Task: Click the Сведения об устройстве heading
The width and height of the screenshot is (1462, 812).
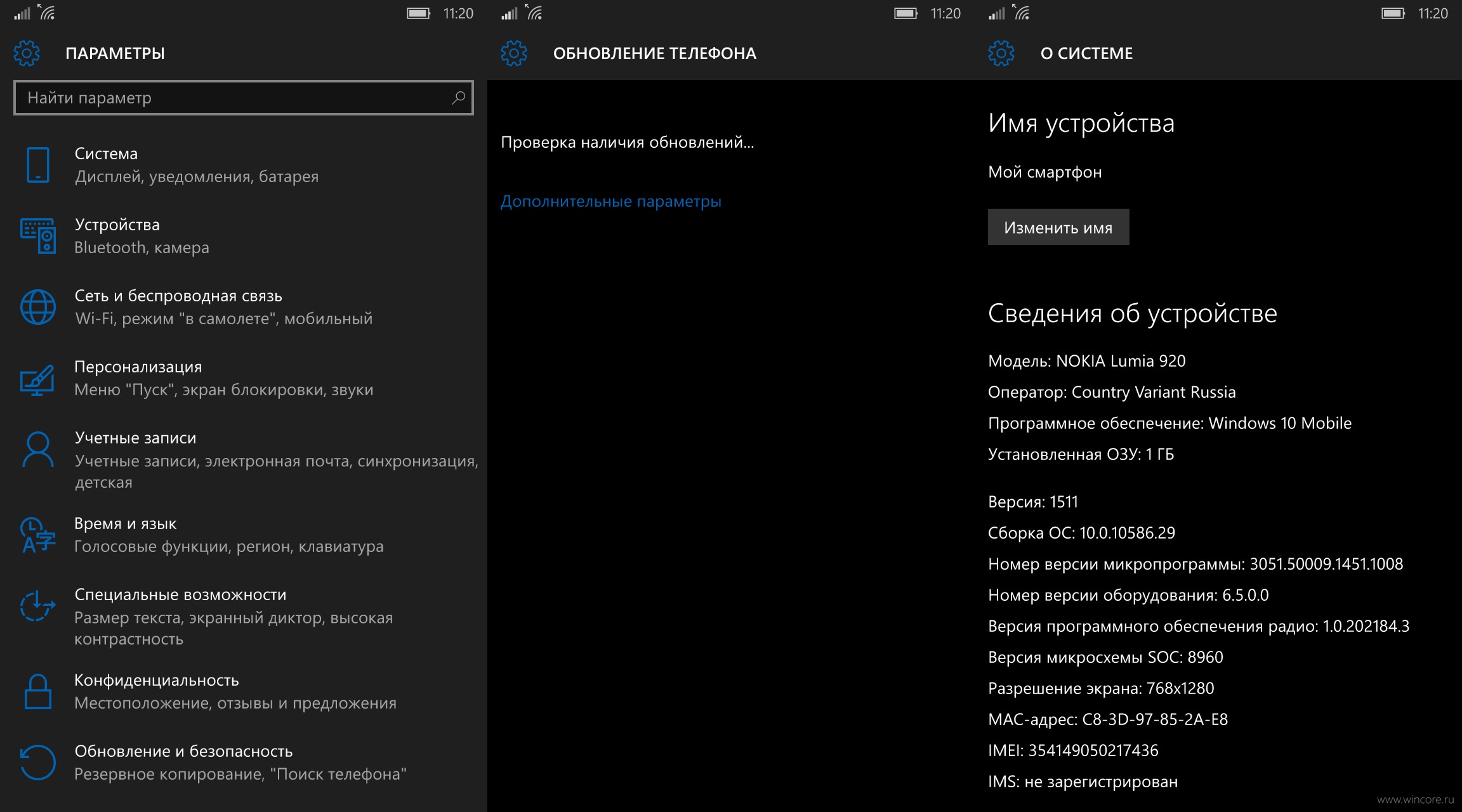Action: click(x=1133, y=313)
